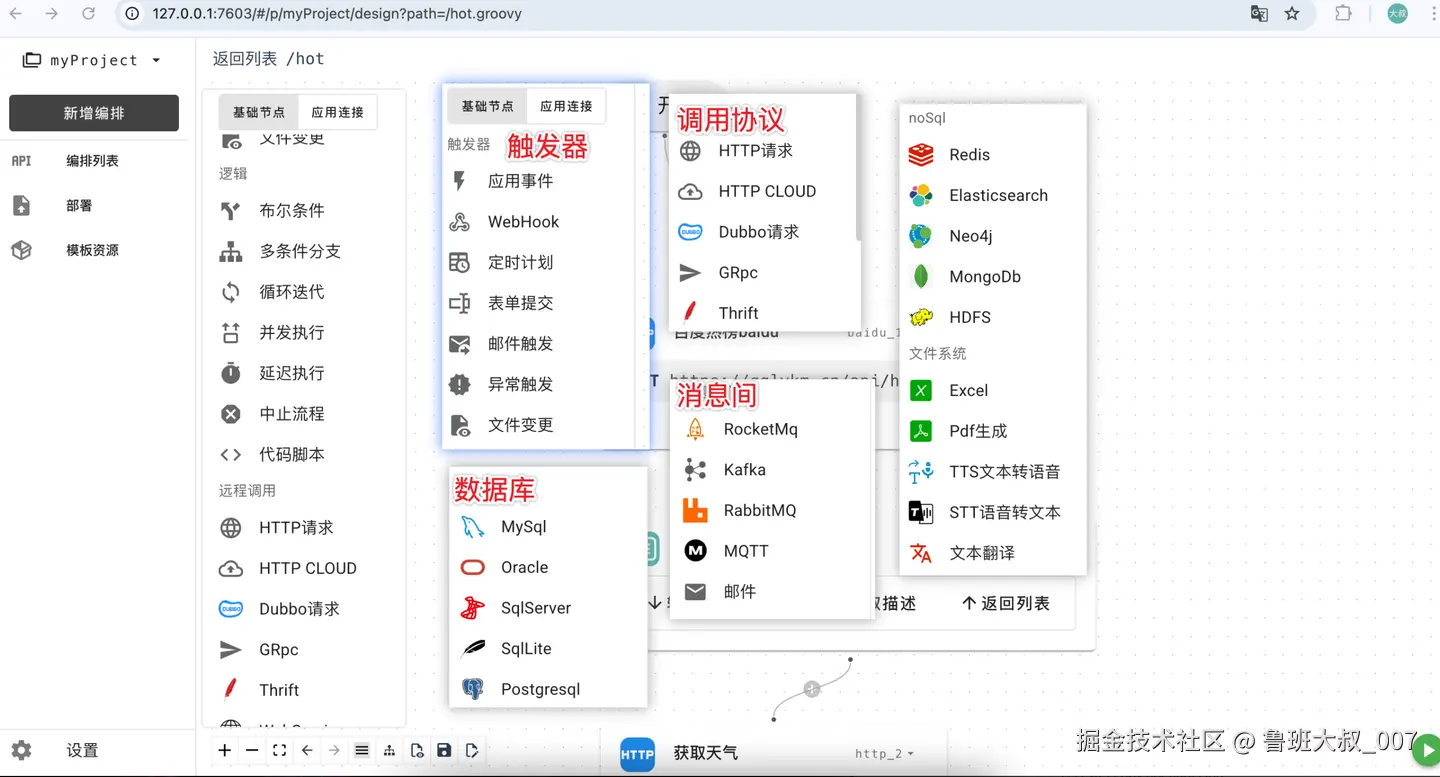Click the 新增编排 button
The height and width of the screenshot is (777, 1440).
coord(94,113)
